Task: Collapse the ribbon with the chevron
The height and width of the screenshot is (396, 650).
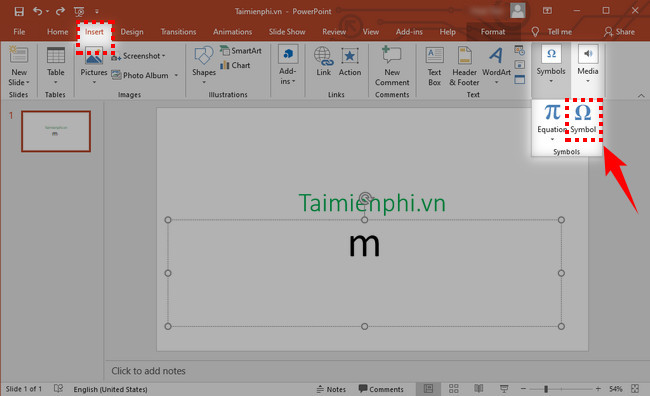Action: [x=641, y=96]
